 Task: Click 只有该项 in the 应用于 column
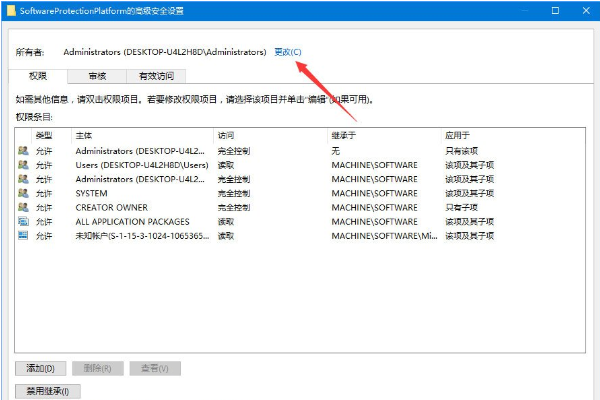click(x=461, y=151)
